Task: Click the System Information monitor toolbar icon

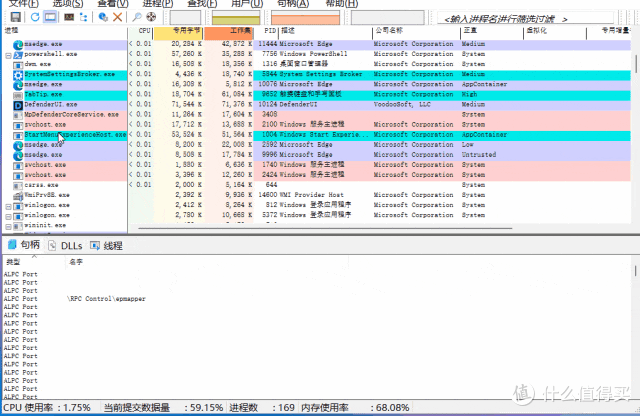Action: pos(69,17)
